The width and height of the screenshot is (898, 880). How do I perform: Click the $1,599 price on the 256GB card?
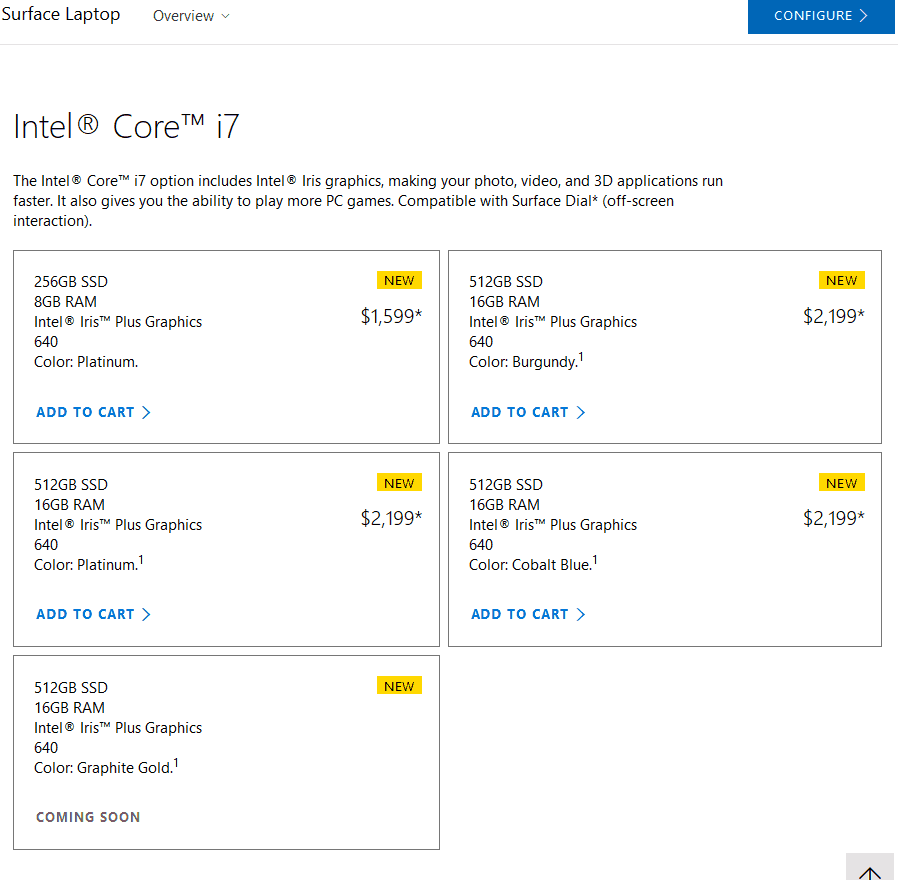(x=391, y=316)
